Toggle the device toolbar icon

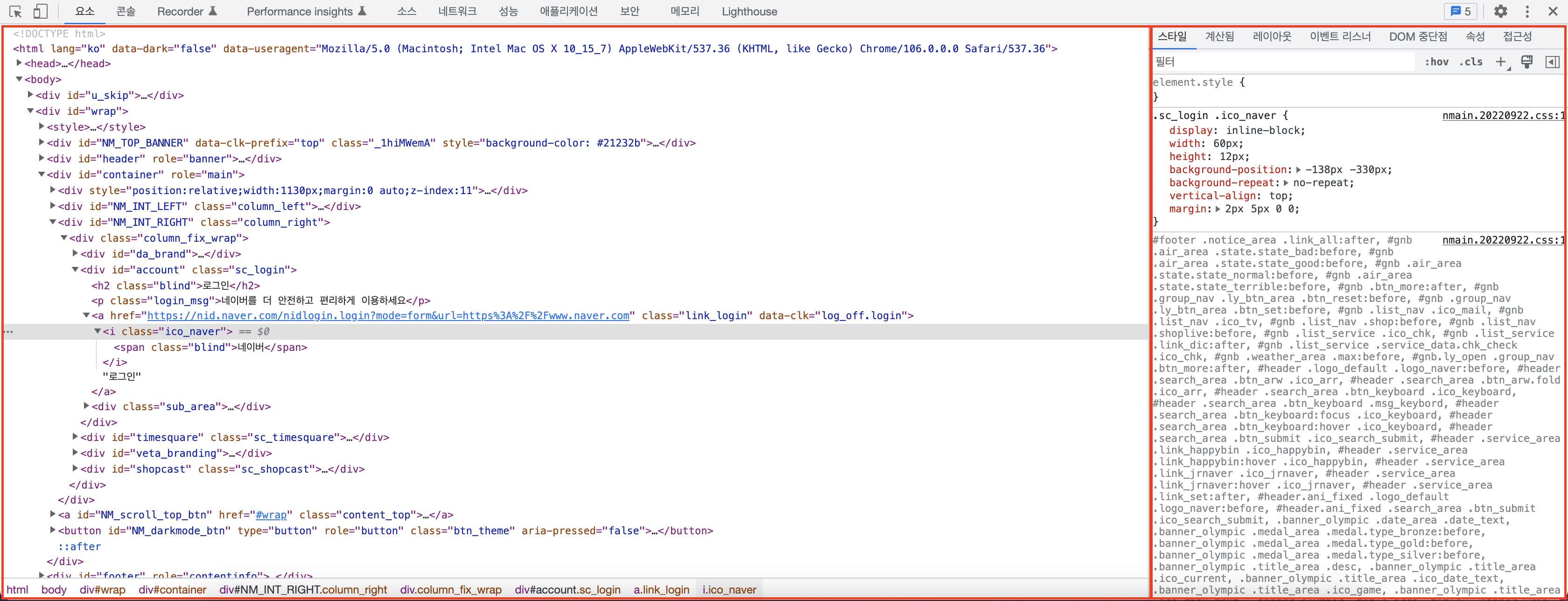40,12
